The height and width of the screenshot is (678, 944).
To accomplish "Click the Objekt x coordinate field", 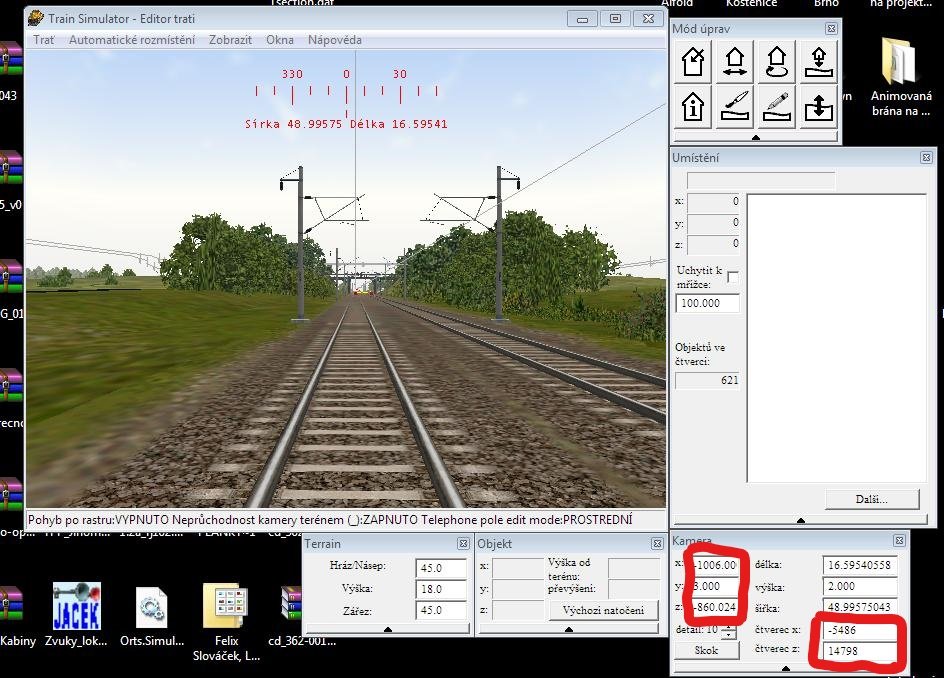I will click(516, 566).
